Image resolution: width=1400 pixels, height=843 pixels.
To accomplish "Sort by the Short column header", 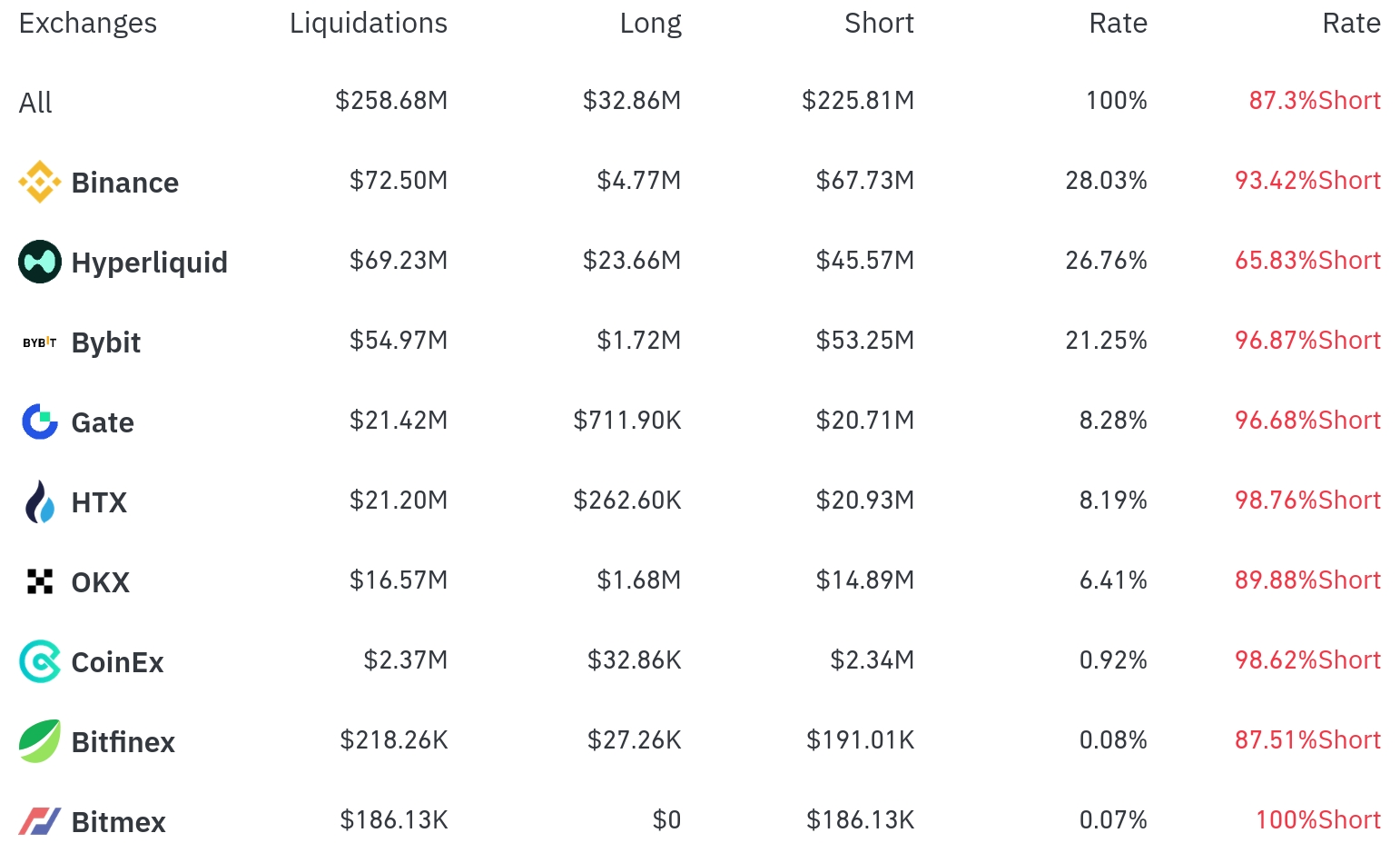I will [878, 24].
